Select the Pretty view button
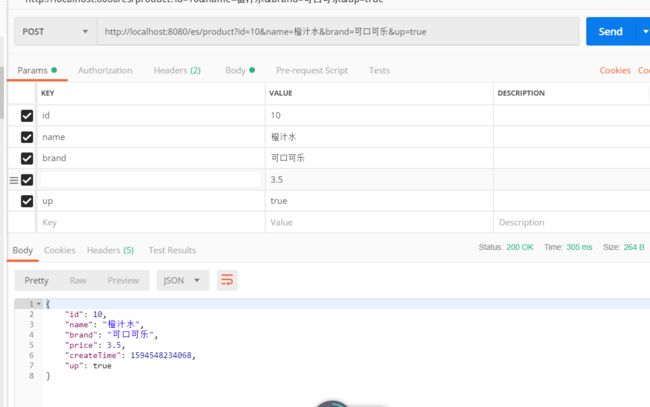The width and height of the screenshot is (650, 407). coord(36,281)
